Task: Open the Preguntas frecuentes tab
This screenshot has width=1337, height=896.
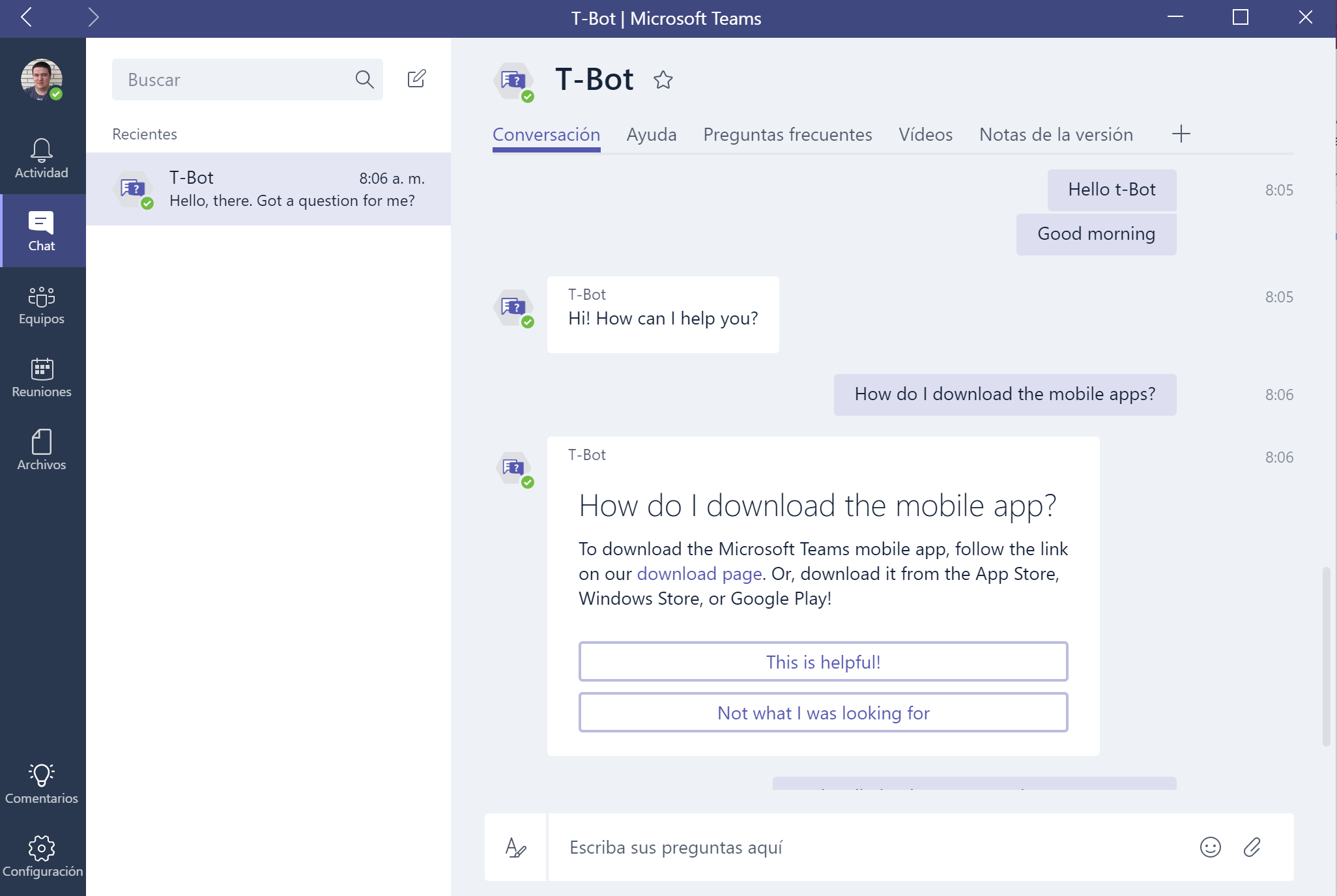Action: (x=787, y=134)
